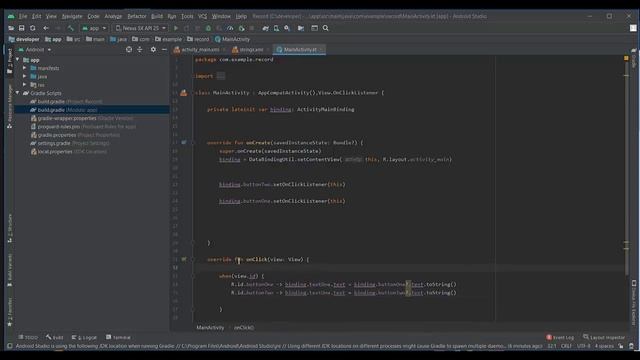
Task: Open Project panel gear settings
Action: tap(153, 49)
